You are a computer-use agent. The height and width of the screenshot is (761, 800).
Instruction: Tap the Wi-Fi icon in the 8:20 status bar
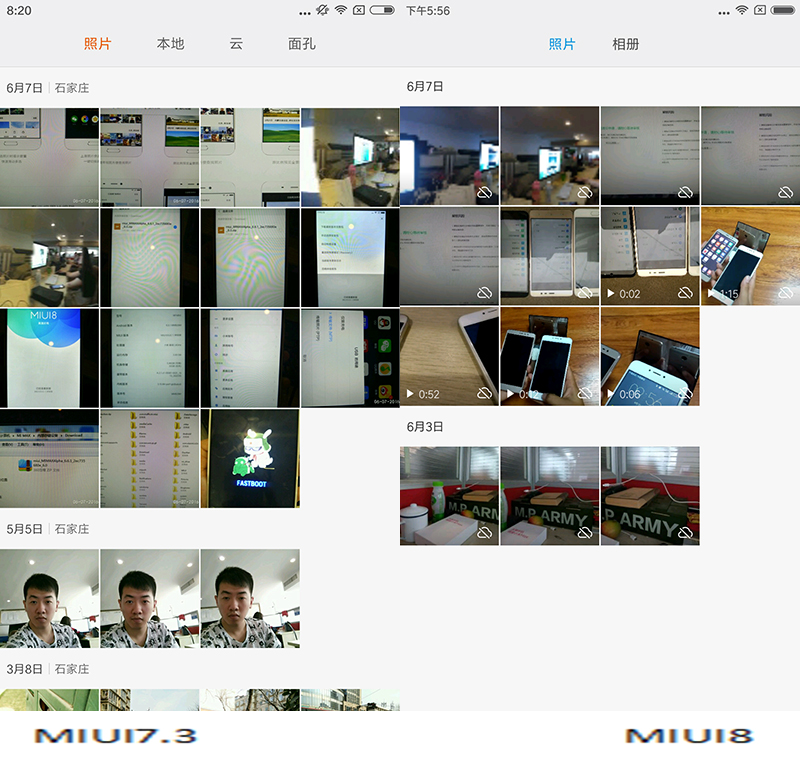click(341, 10)
